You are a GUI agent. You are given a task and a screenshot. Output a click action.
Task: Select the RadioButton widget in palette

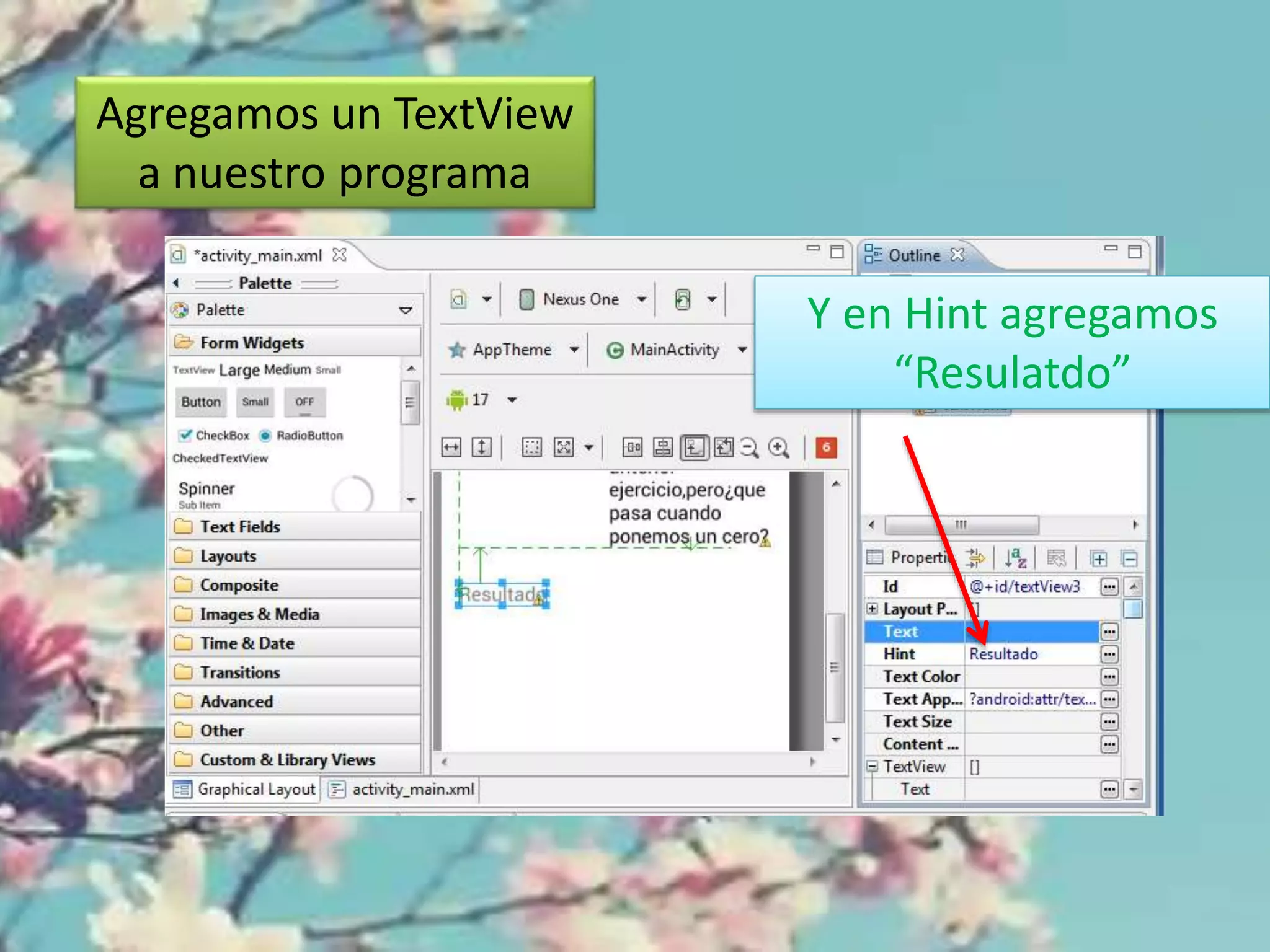pos(301,435)
